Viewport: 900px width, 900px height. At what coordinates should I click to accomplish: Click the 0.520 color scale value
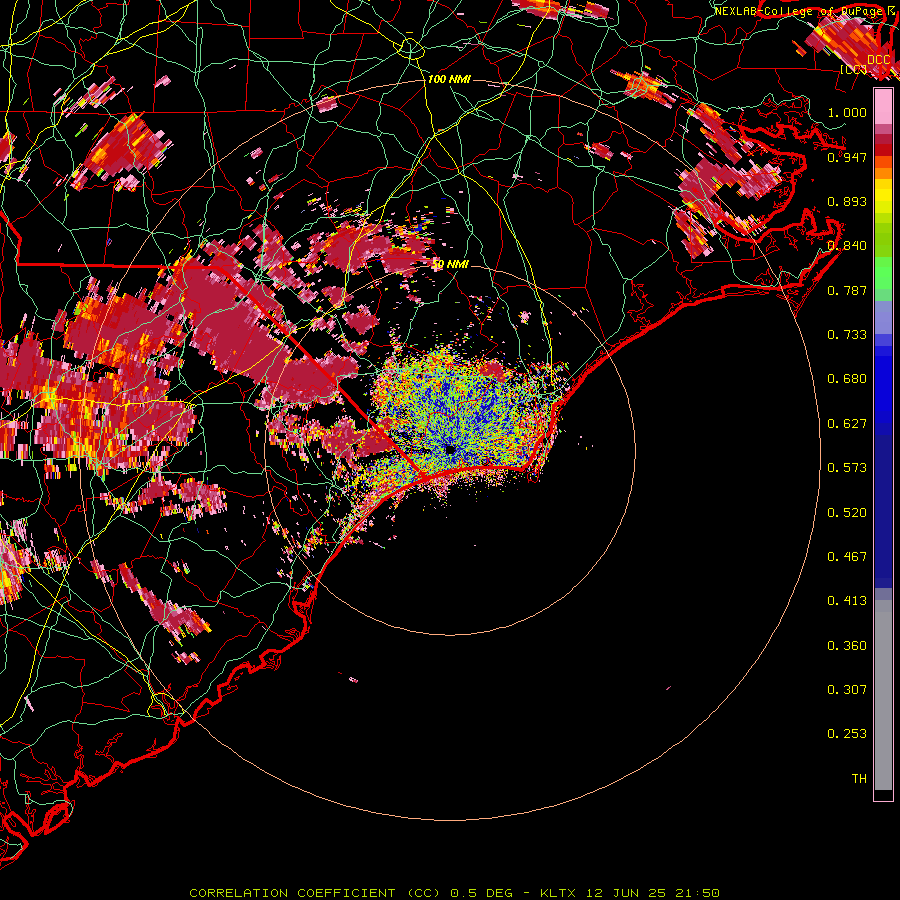coord(847,513)
